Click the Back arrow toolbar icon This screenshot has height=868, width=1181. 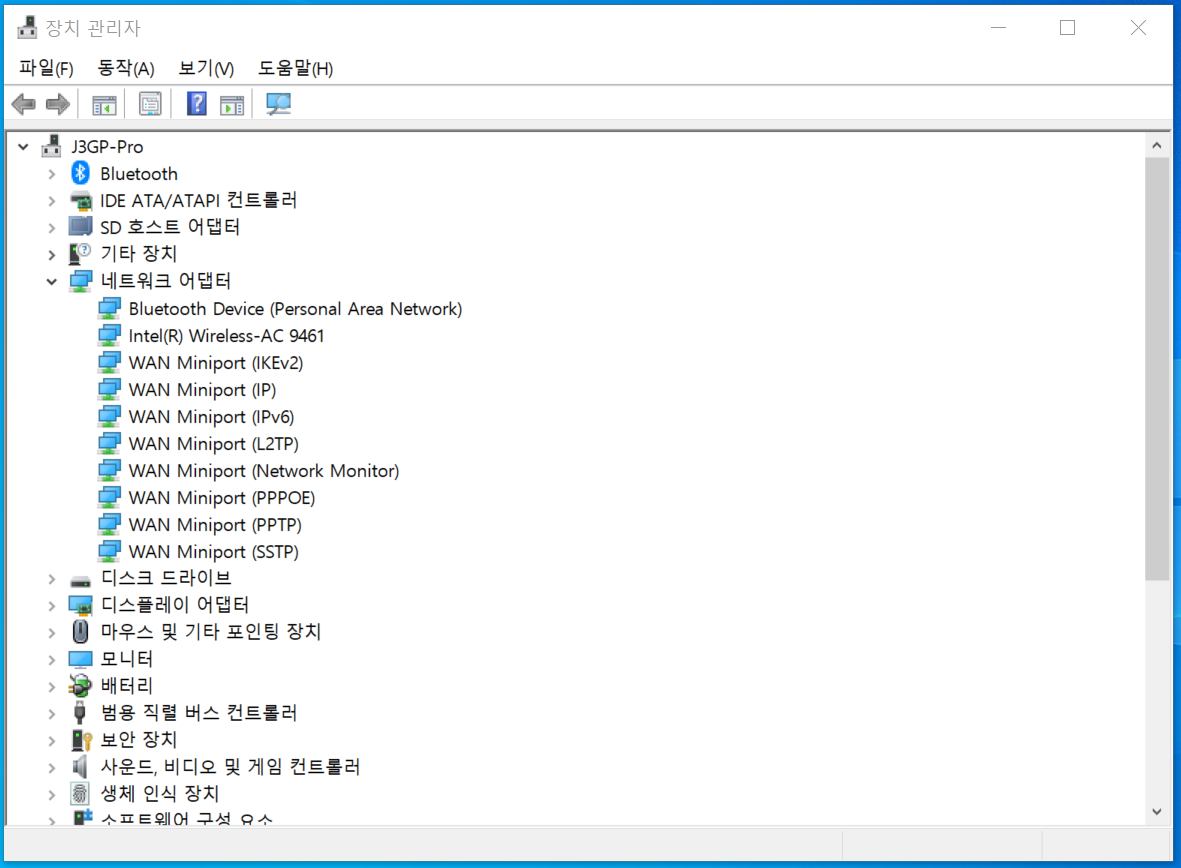coord(24,104)
